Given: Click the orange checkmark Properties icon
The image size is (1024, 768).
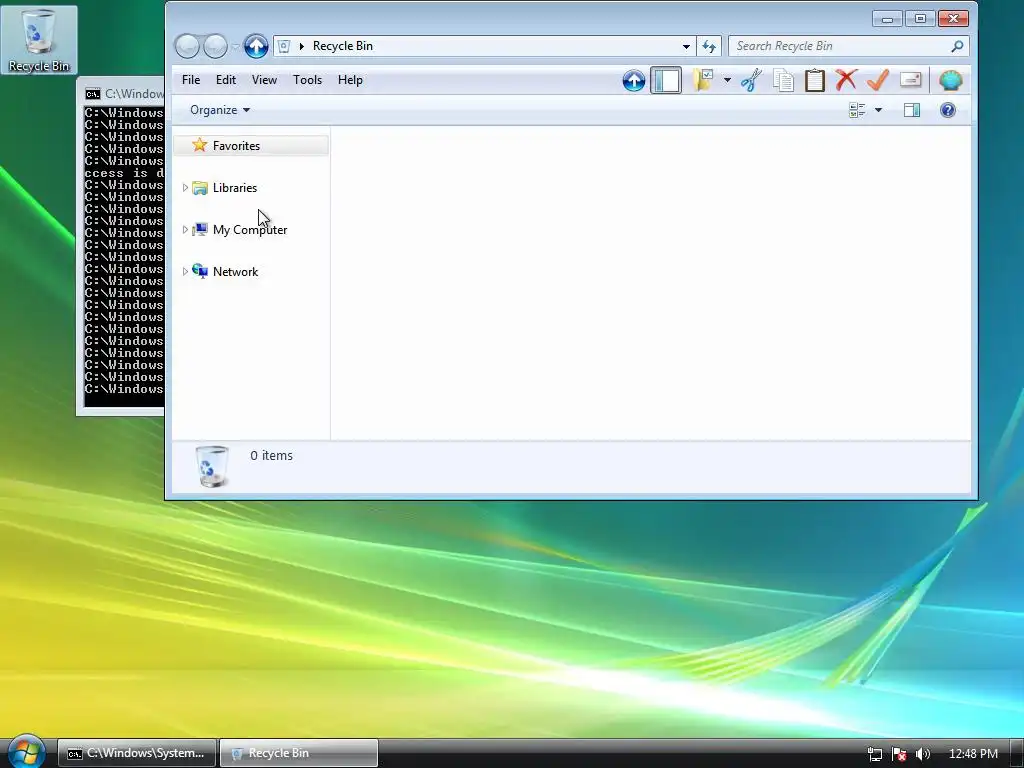Looking at the screenshot, I should [x=878, y=80].
